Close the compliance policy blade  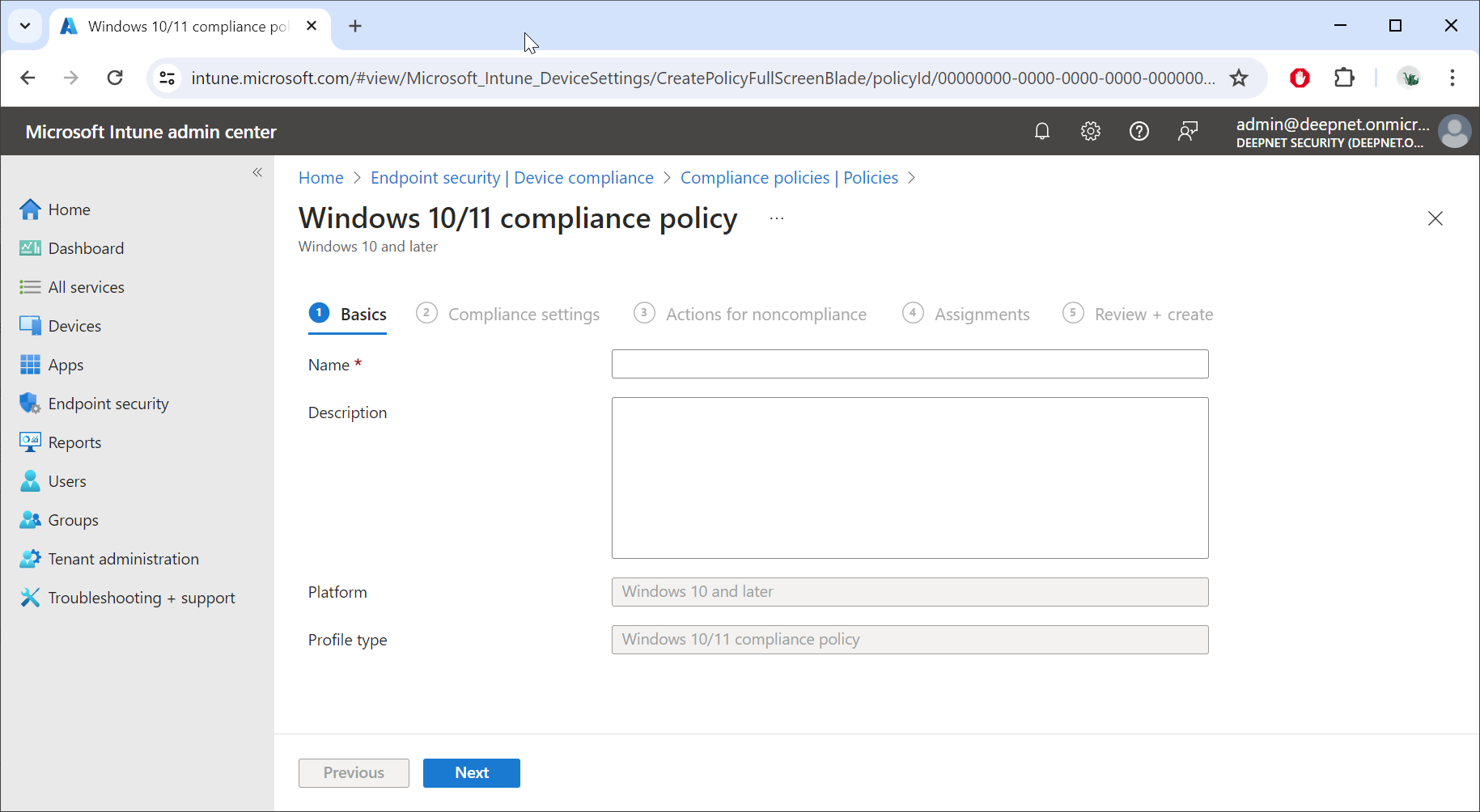(1435, 218)
